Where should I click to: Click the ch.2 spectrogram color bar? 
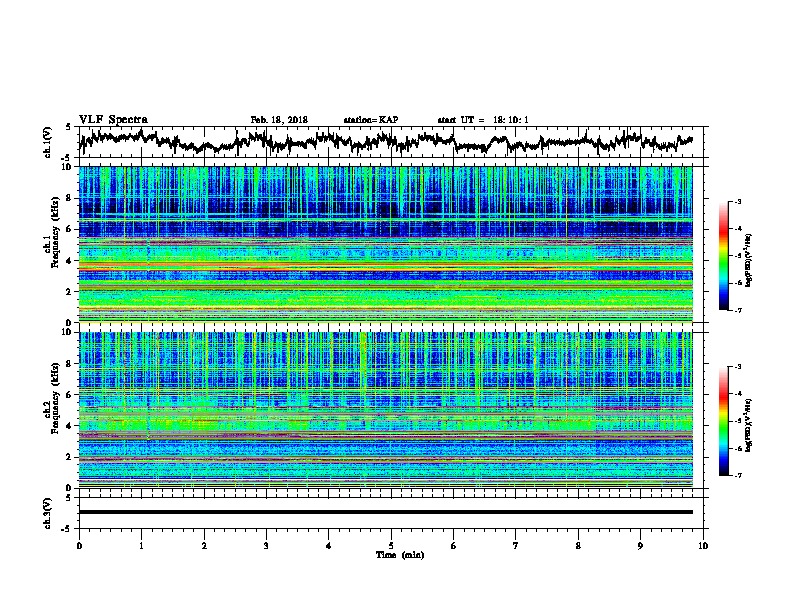[723, 421]
